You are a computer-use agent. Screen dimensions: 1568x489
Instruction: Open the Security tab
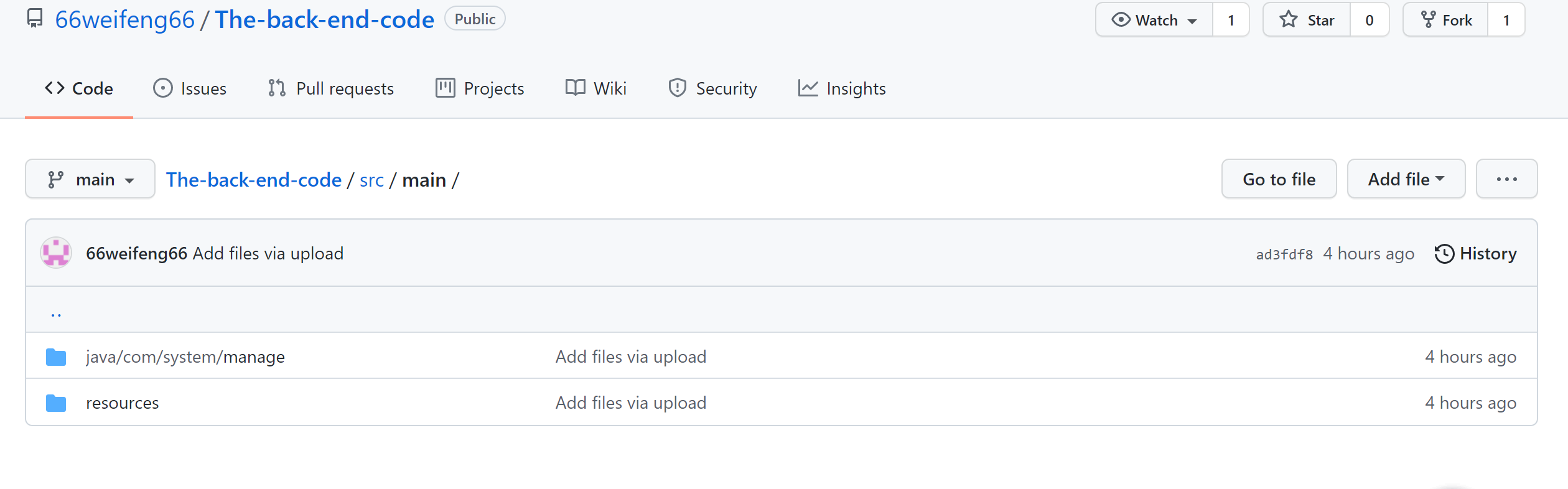pyautogui.click(x=712, y=88)
